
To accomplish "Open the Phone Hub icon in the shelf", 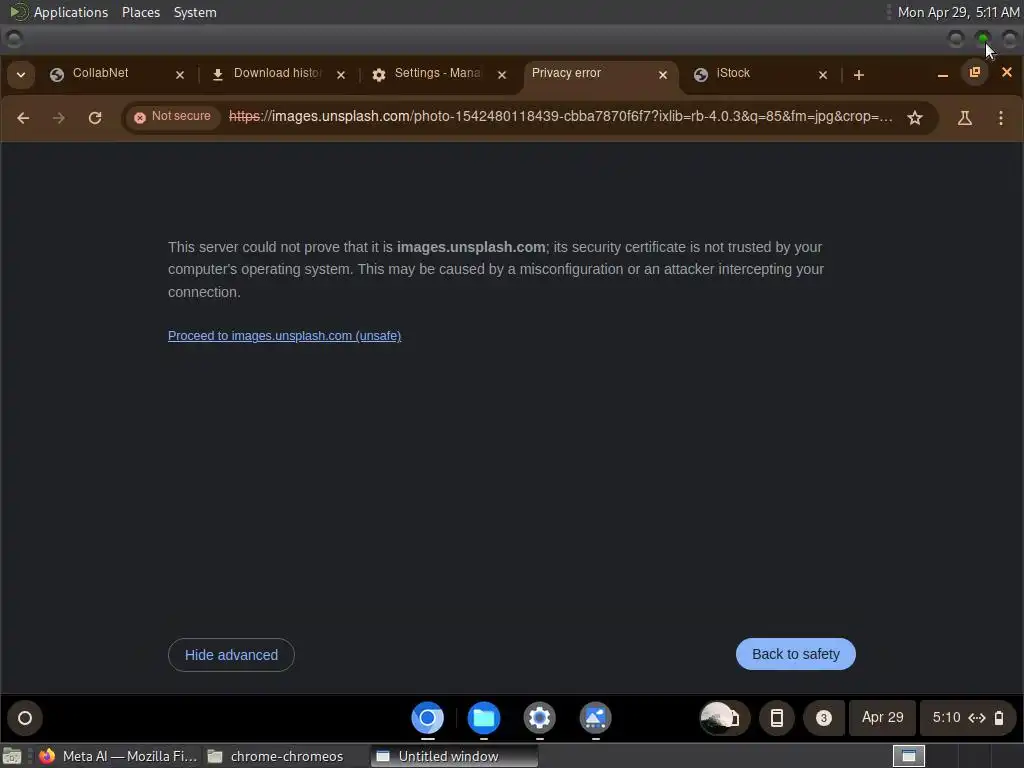I will click(x=776, y=718).
